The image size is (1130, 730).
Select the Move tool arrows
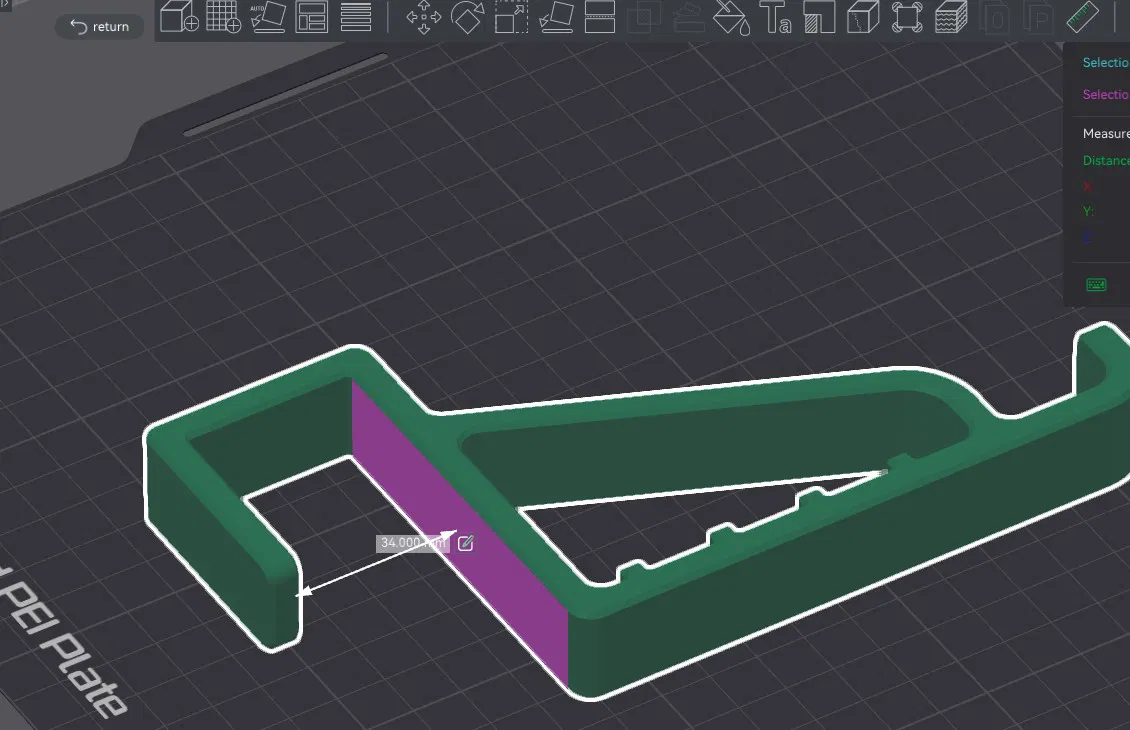pyautogui.click(x=424, y=17)
